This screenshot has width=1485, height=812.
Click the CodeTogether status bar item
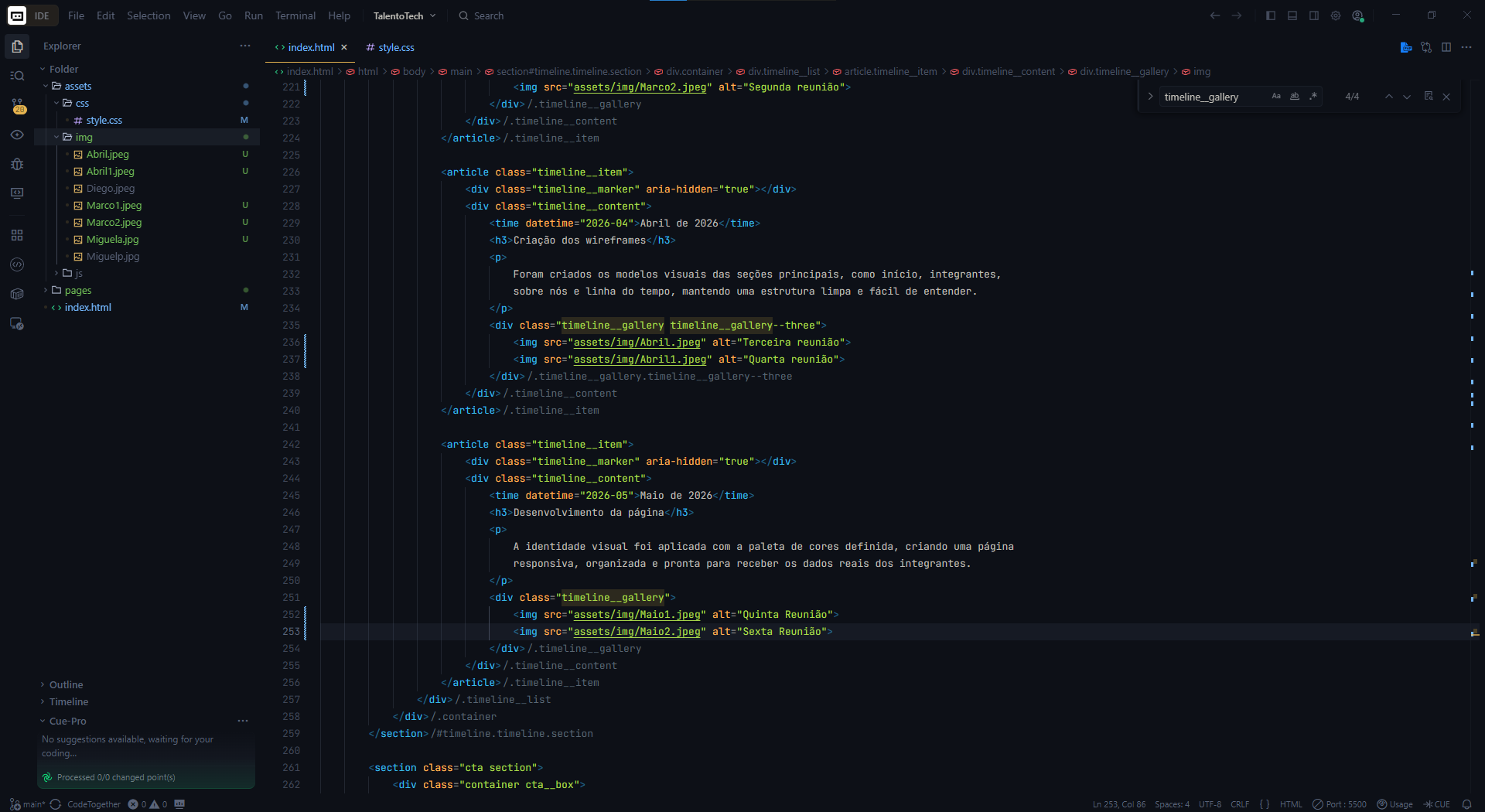pyautogui.click(x=93, y=804)
